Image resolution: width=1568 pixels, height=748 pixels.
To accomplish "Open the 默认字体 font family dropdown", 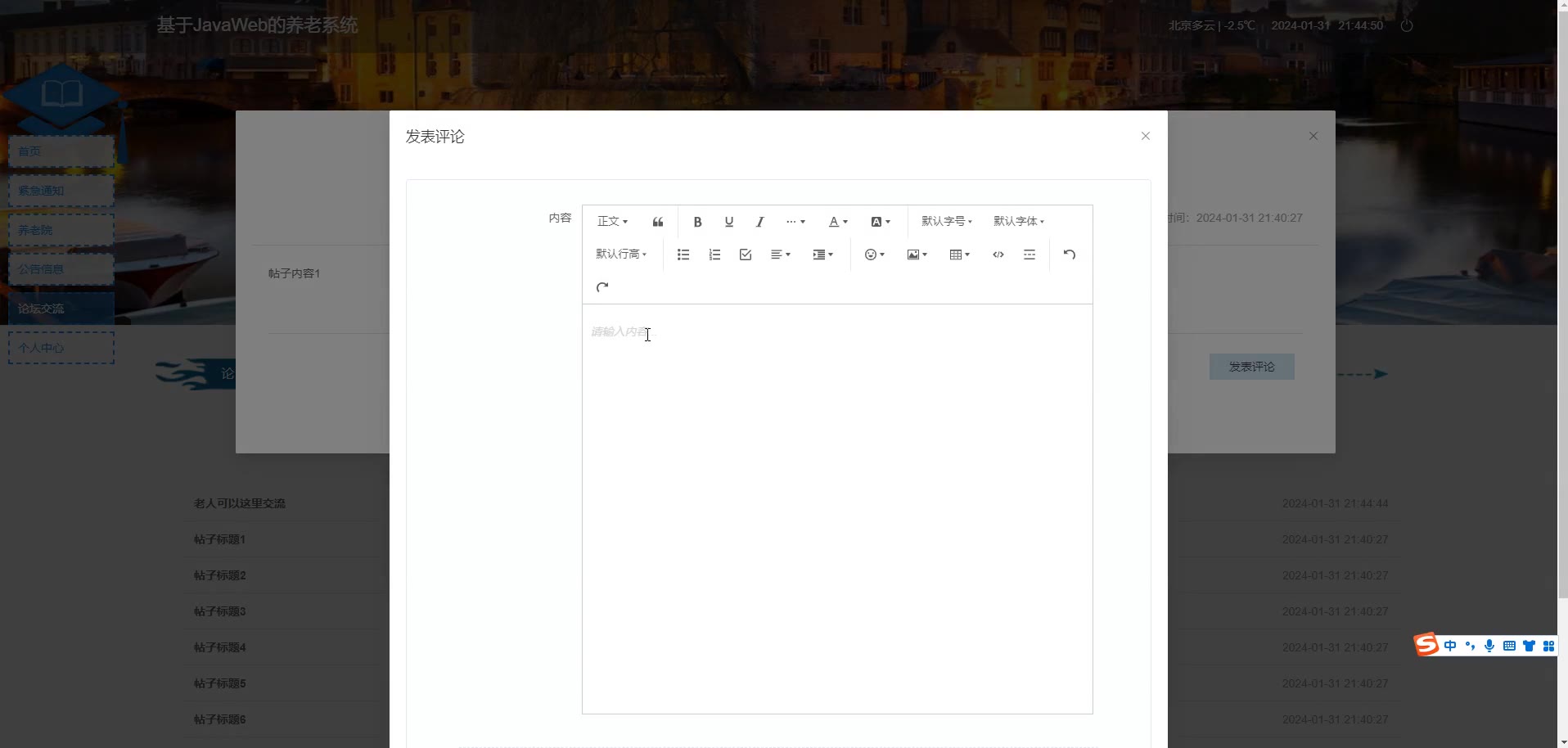I will click(1019, 222).
